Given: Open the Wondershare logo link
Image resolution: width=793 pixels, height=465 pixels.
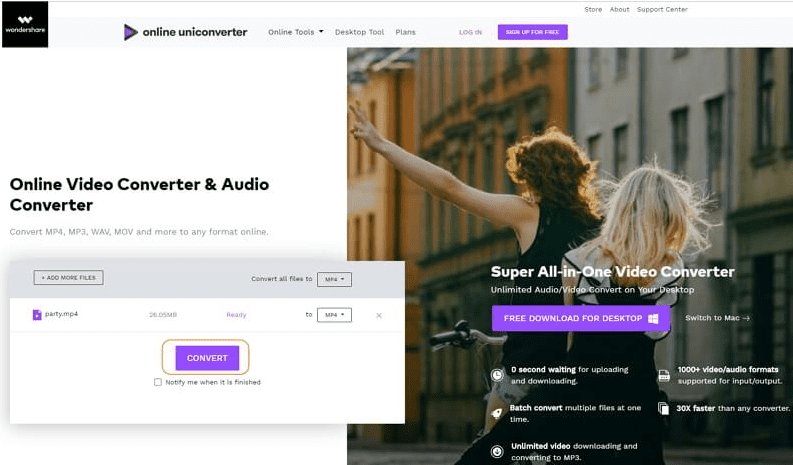Looking at the screenshot, I should (25, 24).
